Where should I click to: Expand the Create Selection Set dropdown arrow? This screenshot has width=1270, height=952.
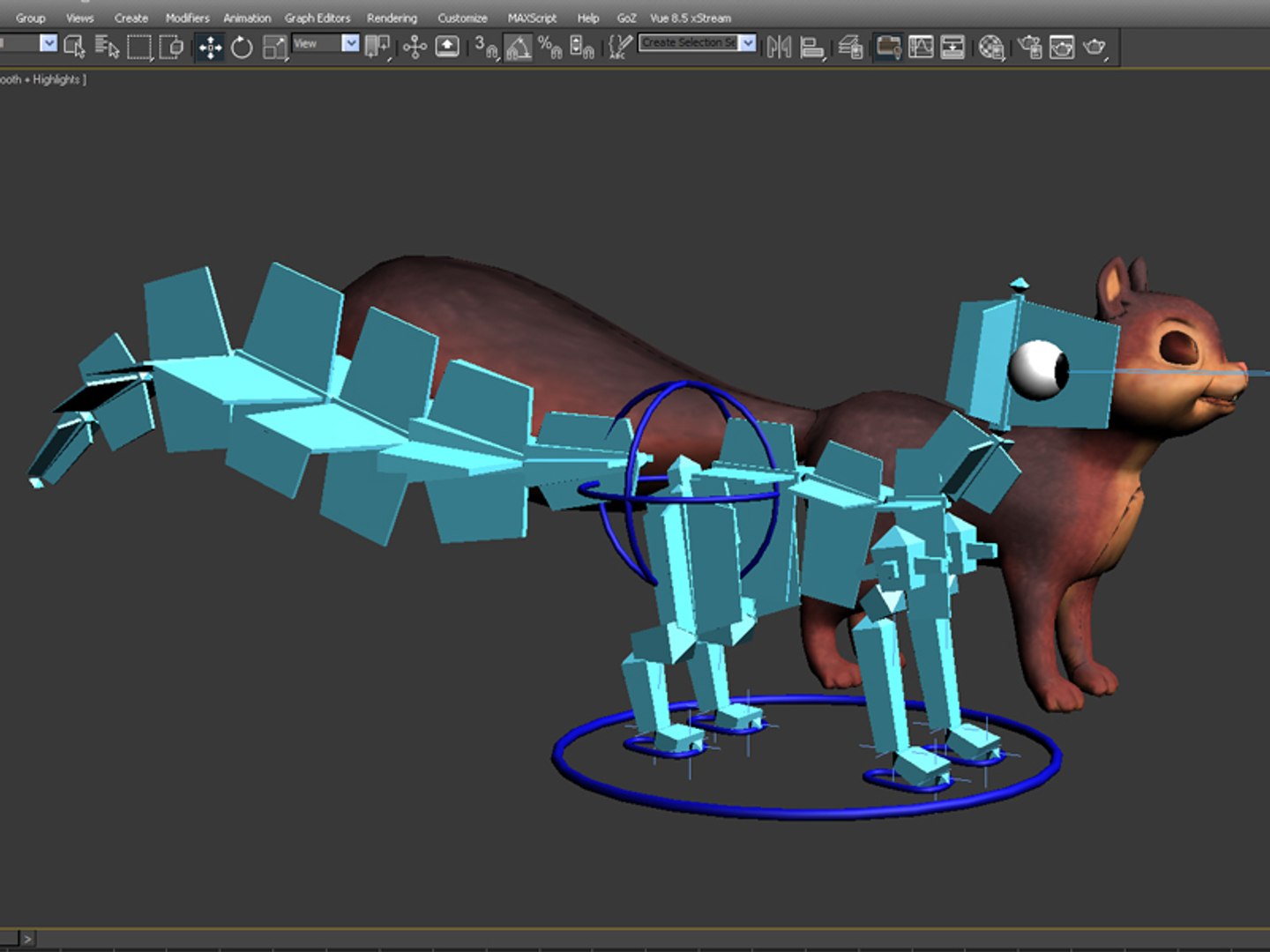coord(748,42)
